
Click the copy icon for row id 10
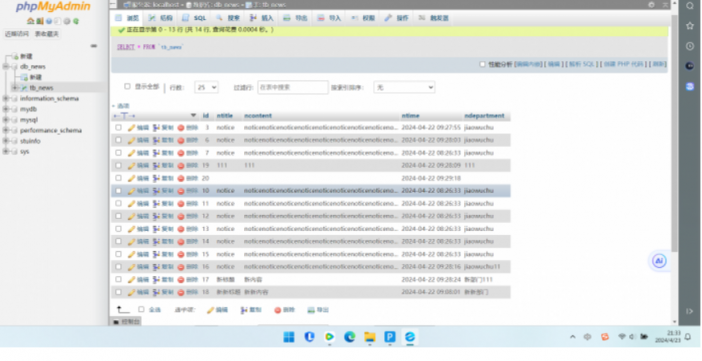[x=156, y=191]
